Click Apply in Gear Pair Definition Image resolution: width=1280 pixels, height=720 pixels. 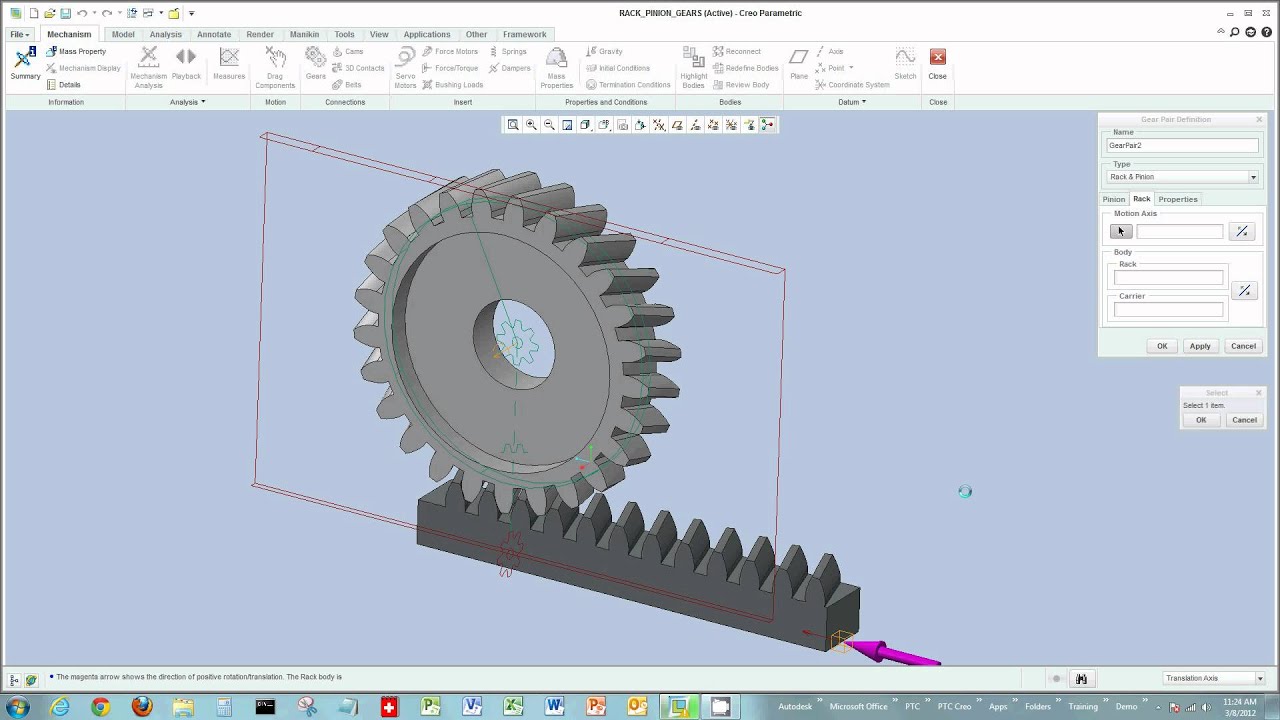(1200, 346)
